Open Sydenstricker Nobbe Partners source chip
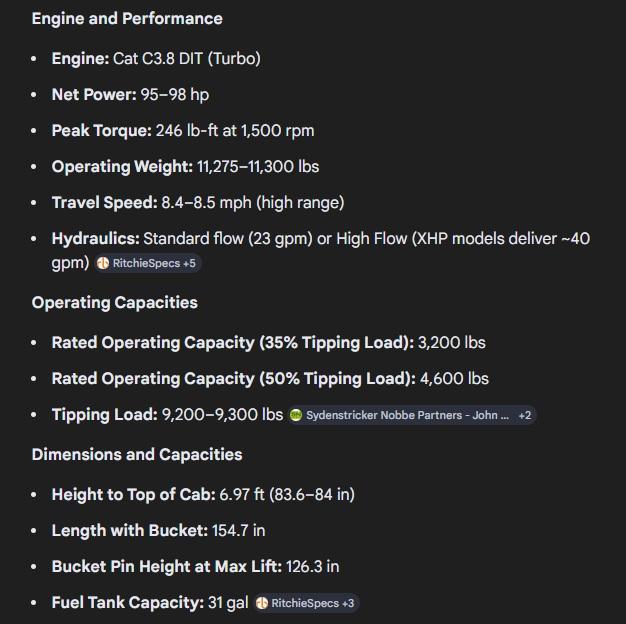626x624 pixels. click(410, 415)
